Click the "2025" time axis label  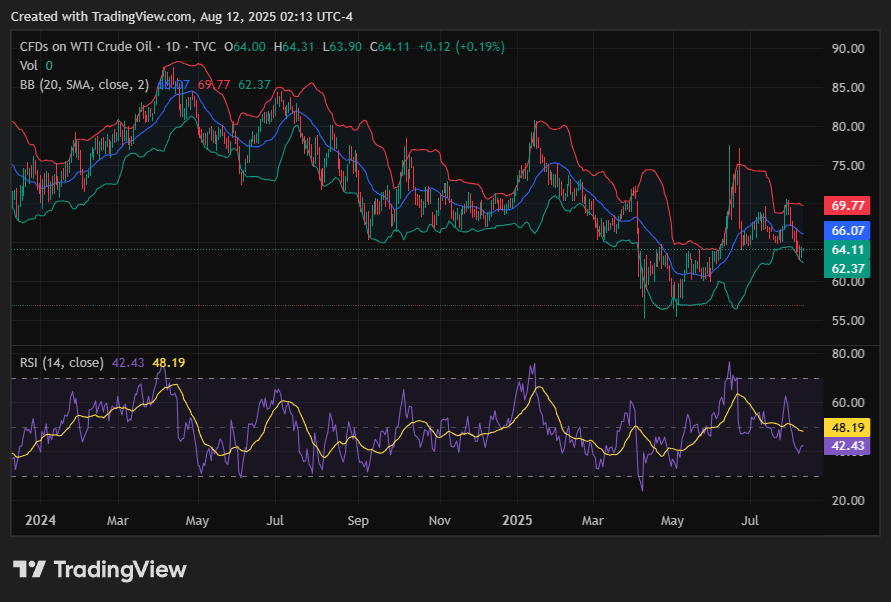coord(517,520)
